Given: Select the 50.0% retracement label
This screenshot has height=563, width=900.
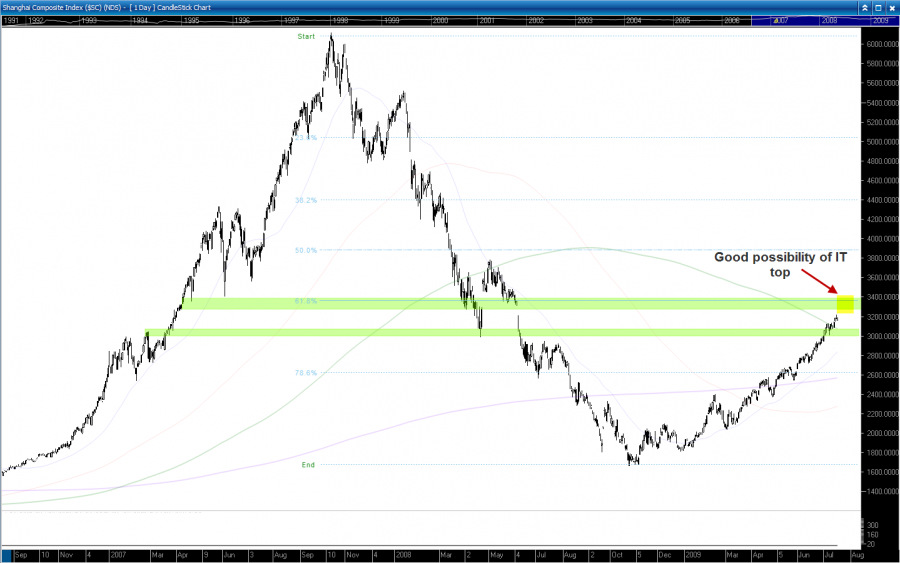Looking at the screenshot, I should pyautogui.click(x=306, y=250).
